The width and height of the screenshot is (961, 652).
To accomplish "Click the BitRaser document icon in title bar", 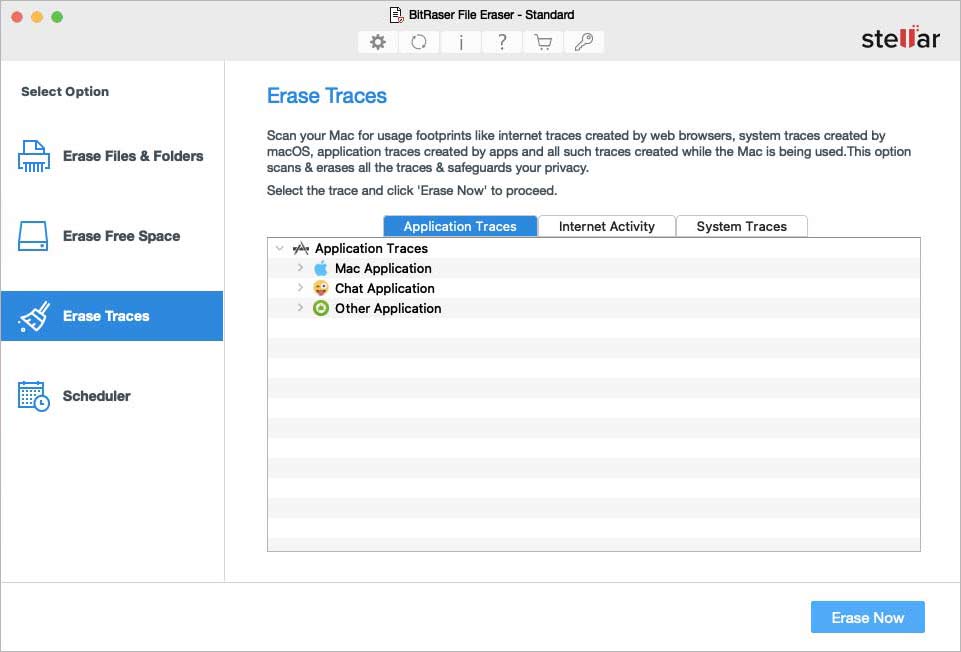I will pos(397,15).
